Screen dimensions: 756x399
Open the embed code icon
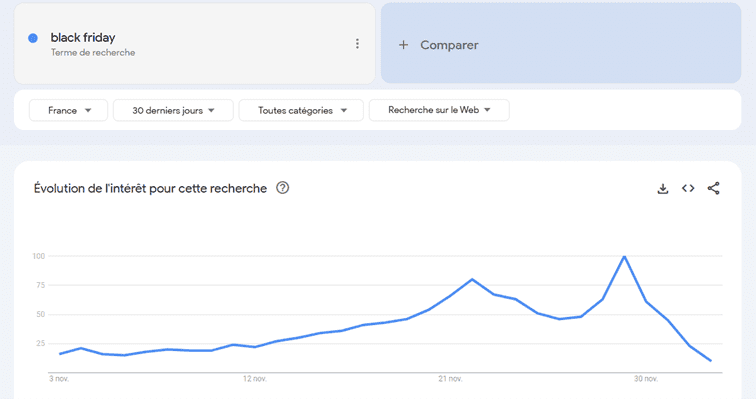point(688,188)
